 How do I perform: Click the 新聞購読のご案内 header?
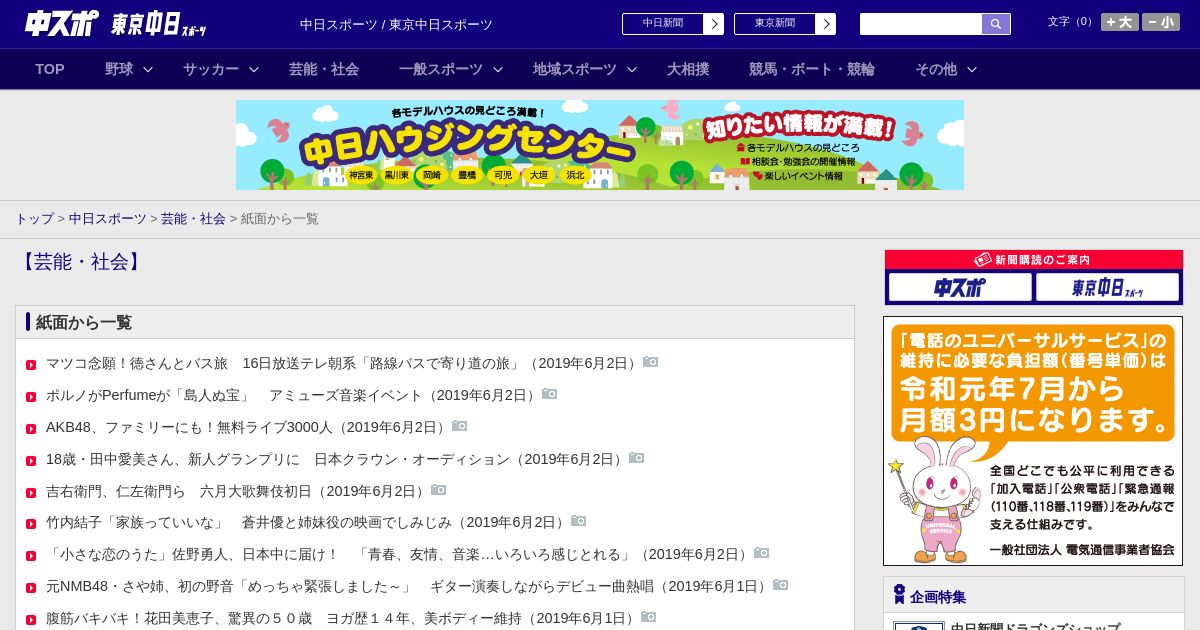[1034, 260]
